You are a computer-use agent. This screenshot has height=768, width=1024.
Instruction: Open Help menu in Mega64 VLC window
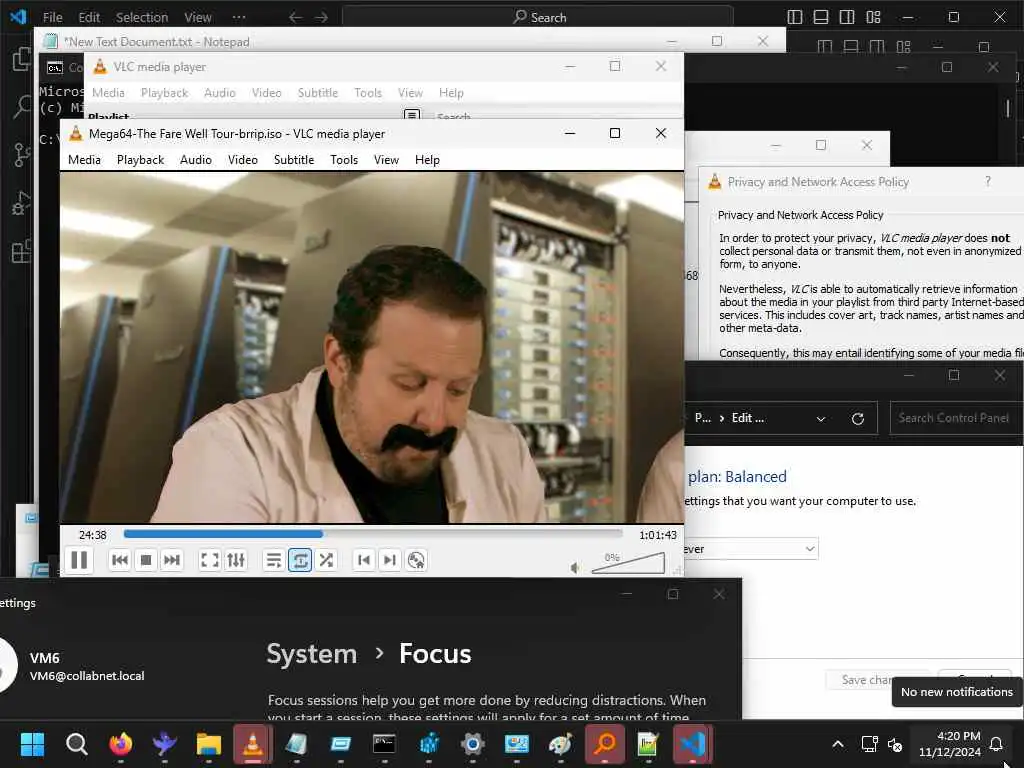pyautogui.click(x=427, y=159)
